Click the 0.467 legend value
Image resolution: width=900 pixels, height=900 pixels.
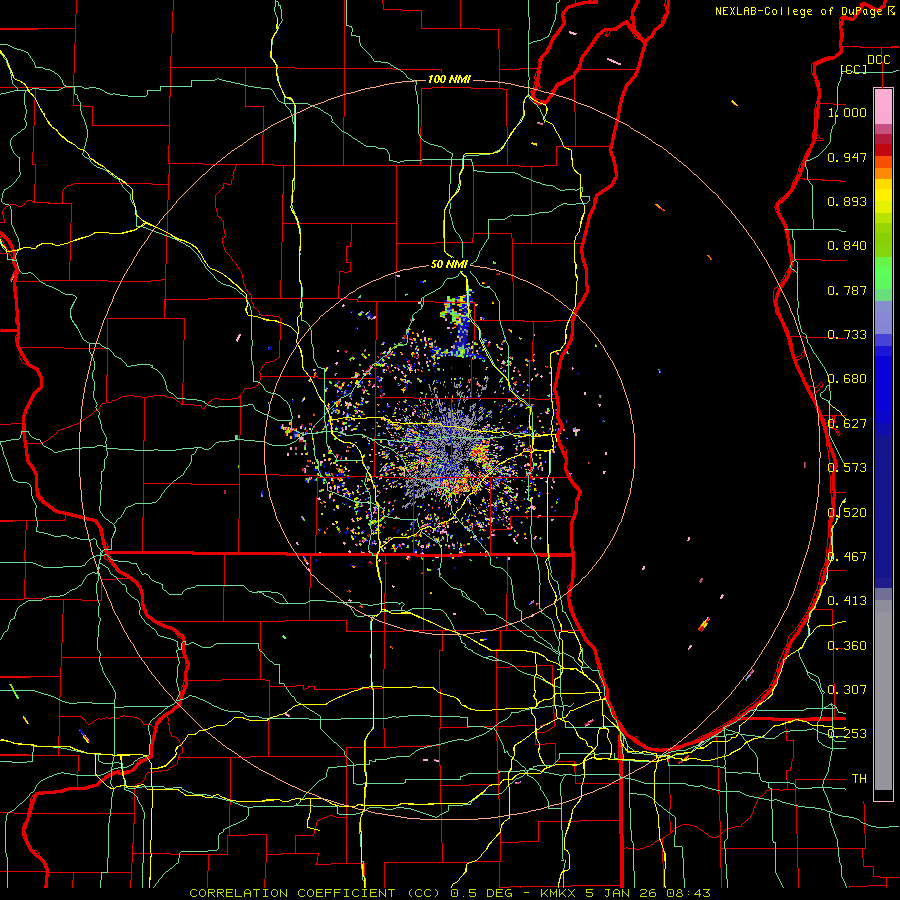pyautogui.click(x=847, y=557)
